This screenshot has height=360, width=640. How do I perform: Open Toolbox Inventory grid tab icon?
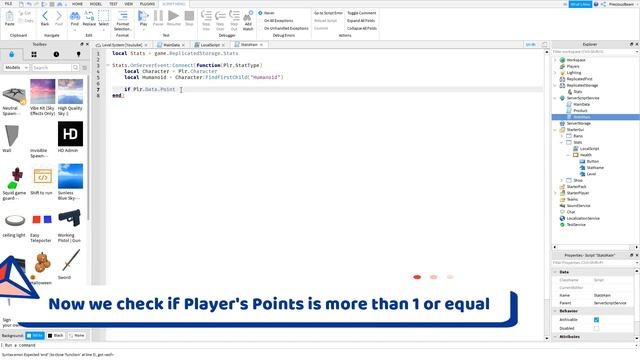34,54
